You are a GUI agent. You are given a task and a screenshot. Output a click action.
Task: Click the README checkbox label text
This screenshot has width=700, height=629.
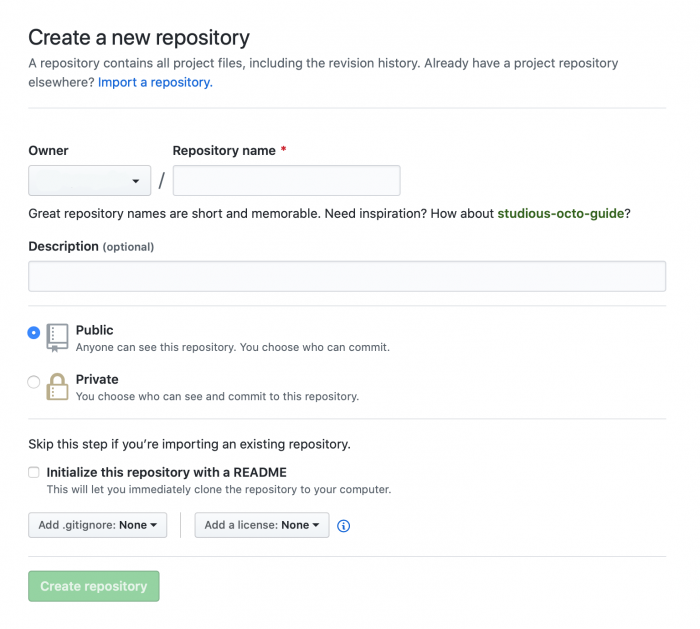167,472
